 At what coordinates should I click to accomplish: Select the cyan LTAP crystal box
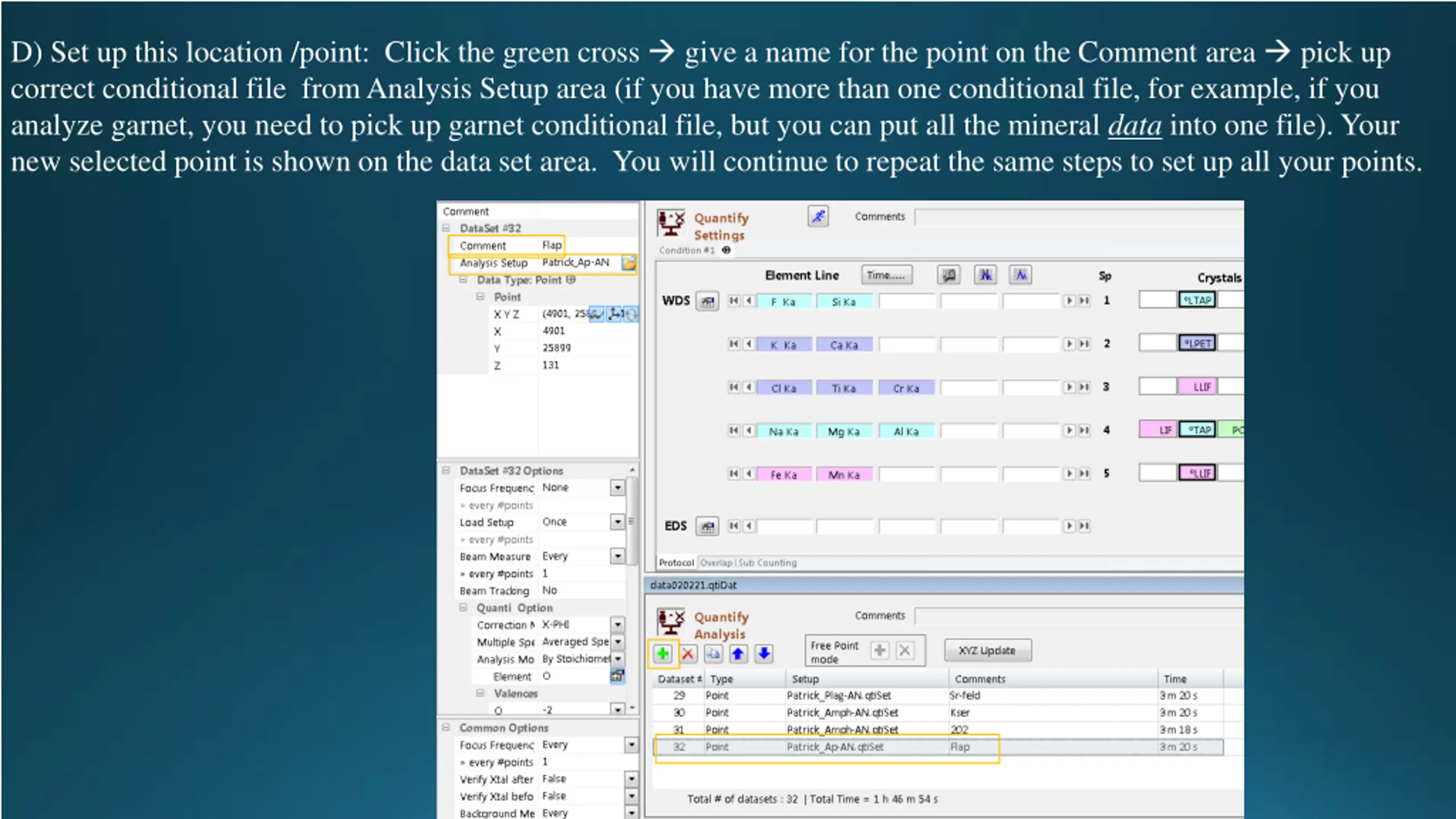[x=1197, y=300]
